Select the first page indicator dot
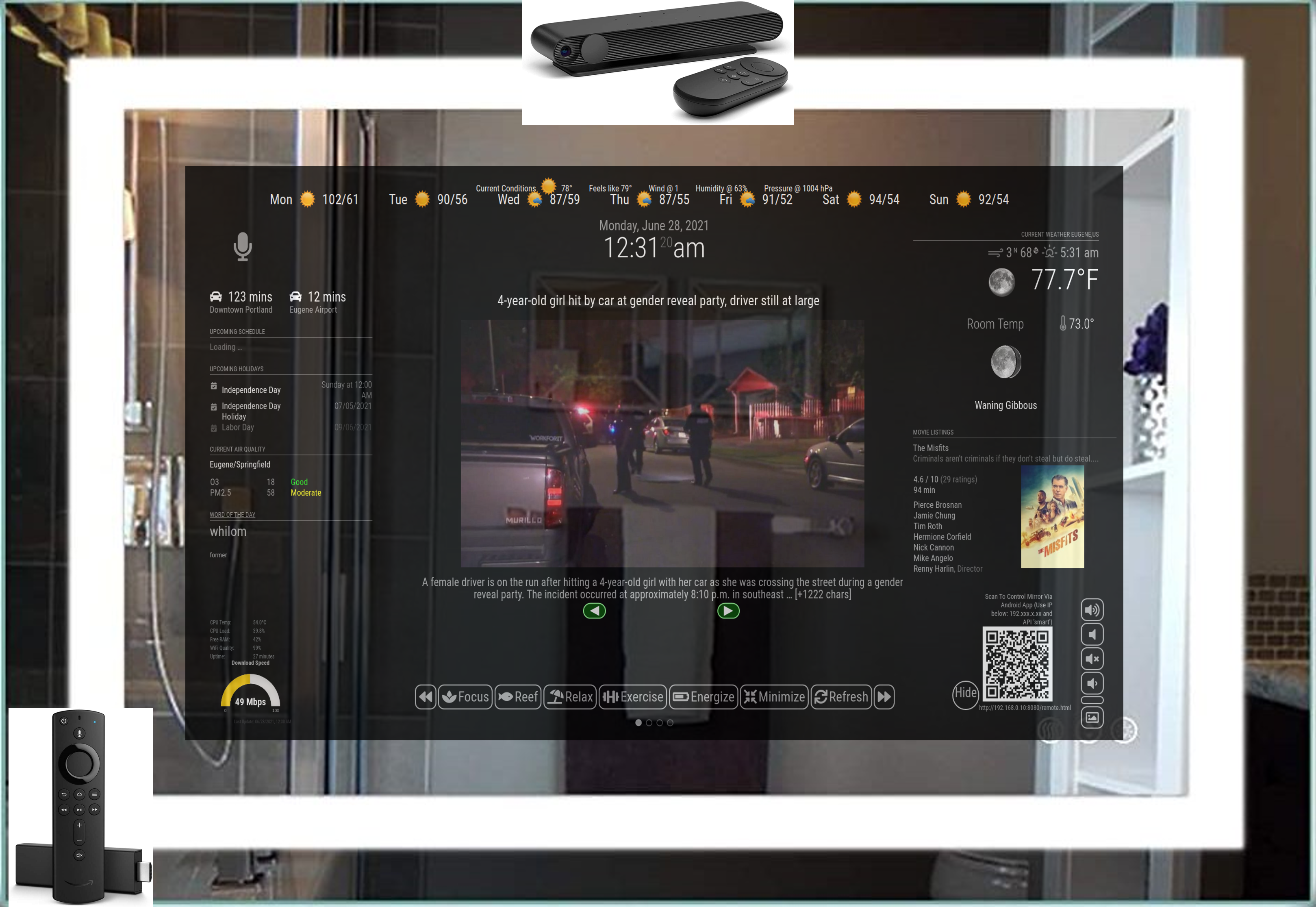This screenshot has width=1316, height=907. pyautogui.click(x=638, y=723)
